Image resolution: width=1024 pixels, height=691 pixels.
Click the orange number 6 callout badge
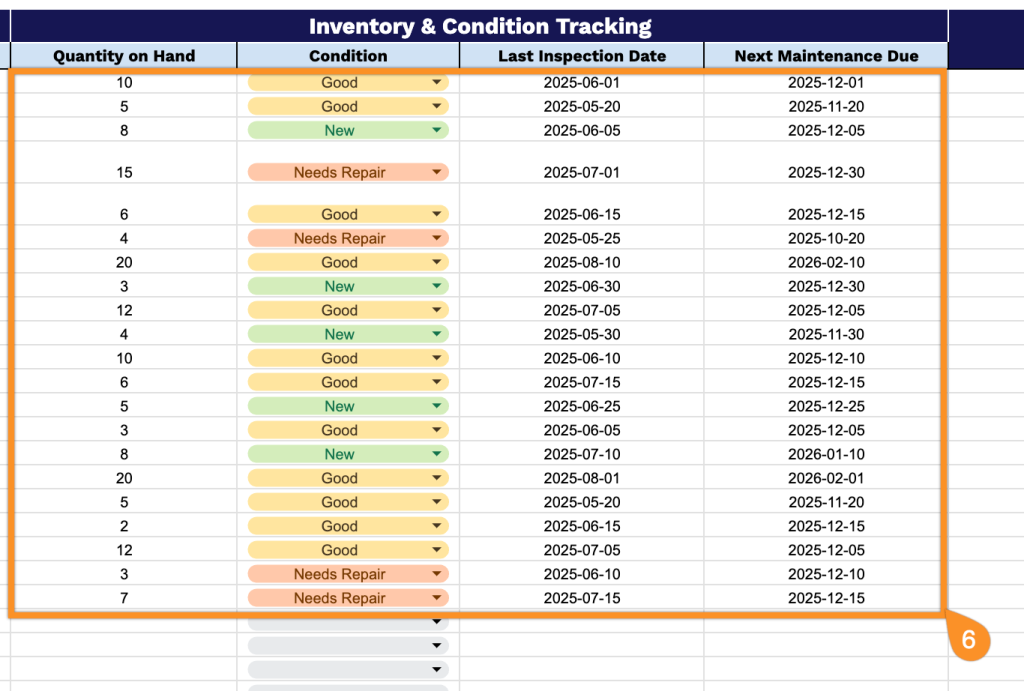click(x=968, y=639)
